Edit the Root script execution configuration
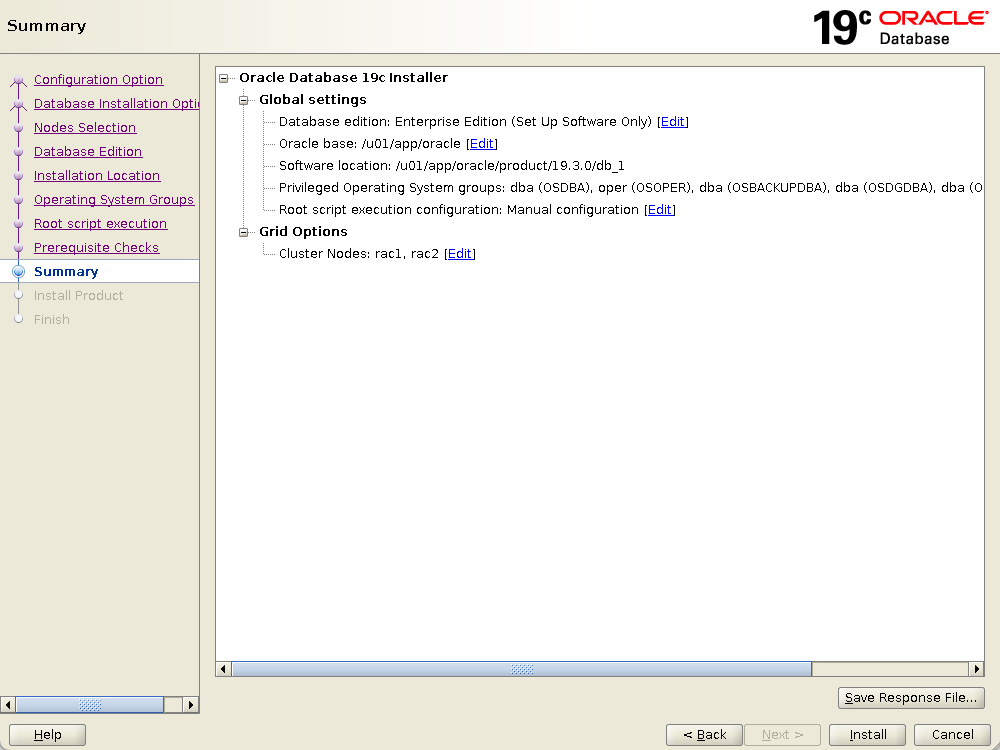Screen dimensions: 1000x750 click(660, 210)
